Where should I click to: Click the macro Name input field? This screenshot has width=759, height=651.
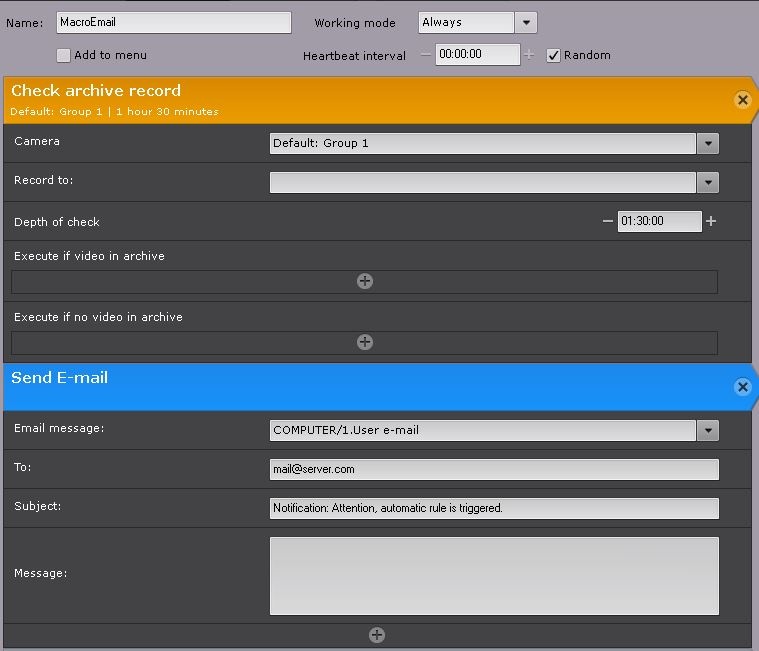click(174, 23)
